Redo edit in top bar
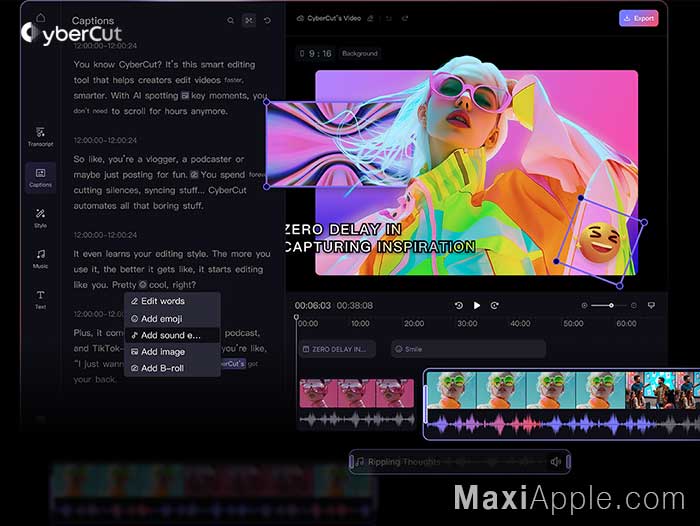This screenshot has height=526, width=700. click(x=405, y=18)
